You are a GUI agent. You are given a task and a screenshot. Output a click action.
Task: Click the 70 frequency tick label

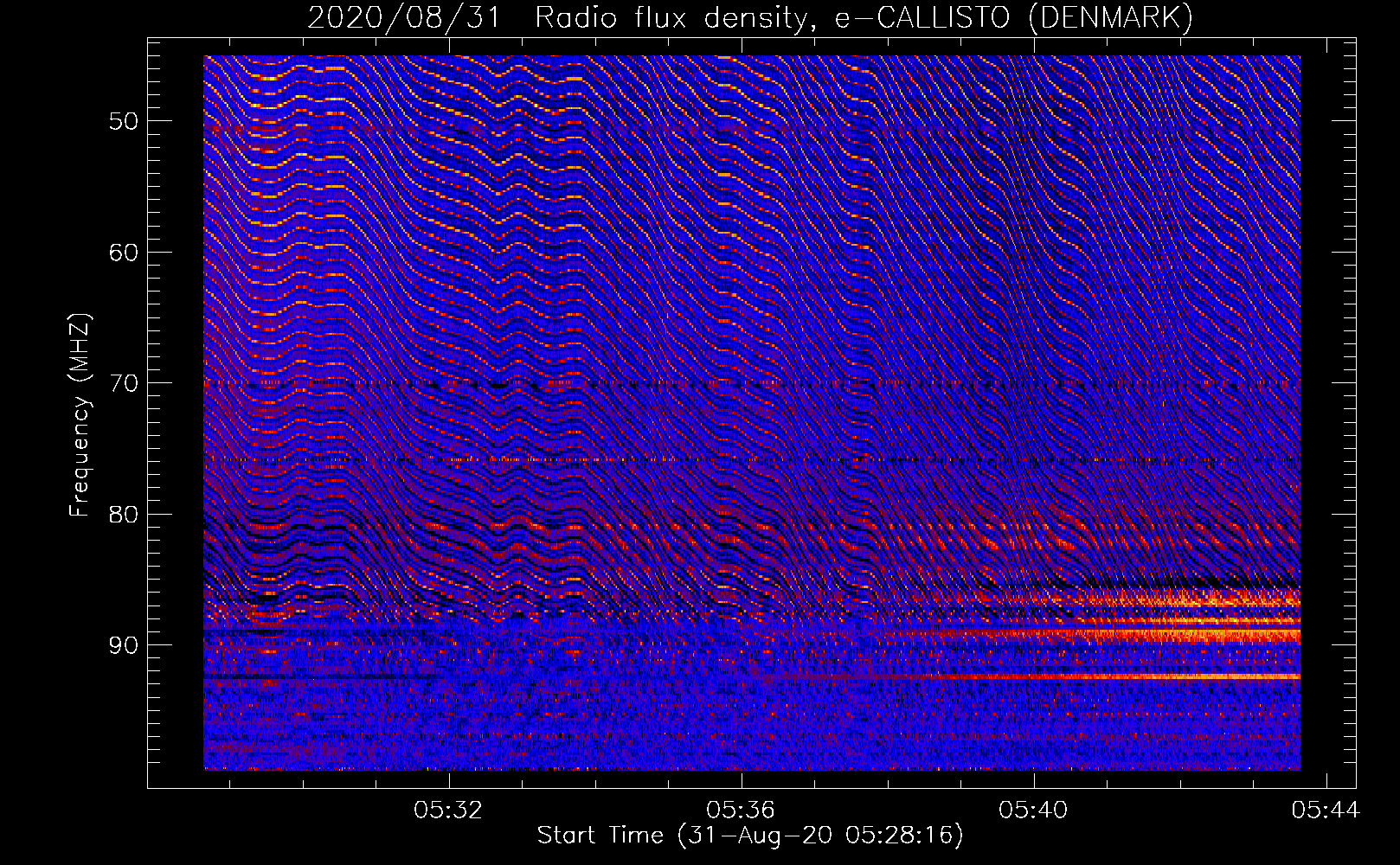click(124, 383)
